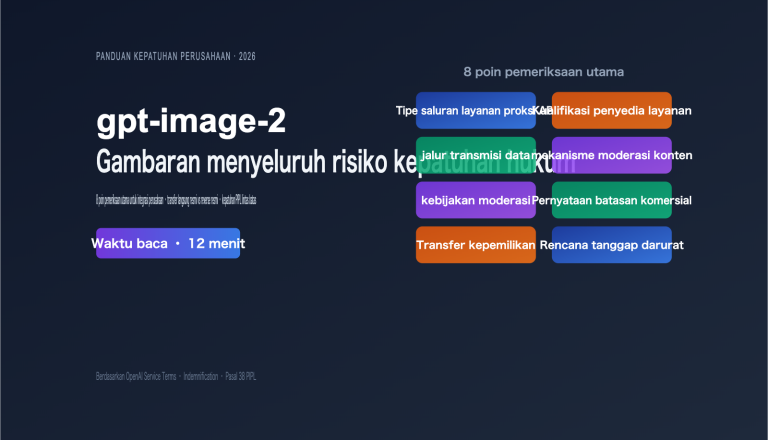Click the 'kebijakan moderasi' purple card

476,200
